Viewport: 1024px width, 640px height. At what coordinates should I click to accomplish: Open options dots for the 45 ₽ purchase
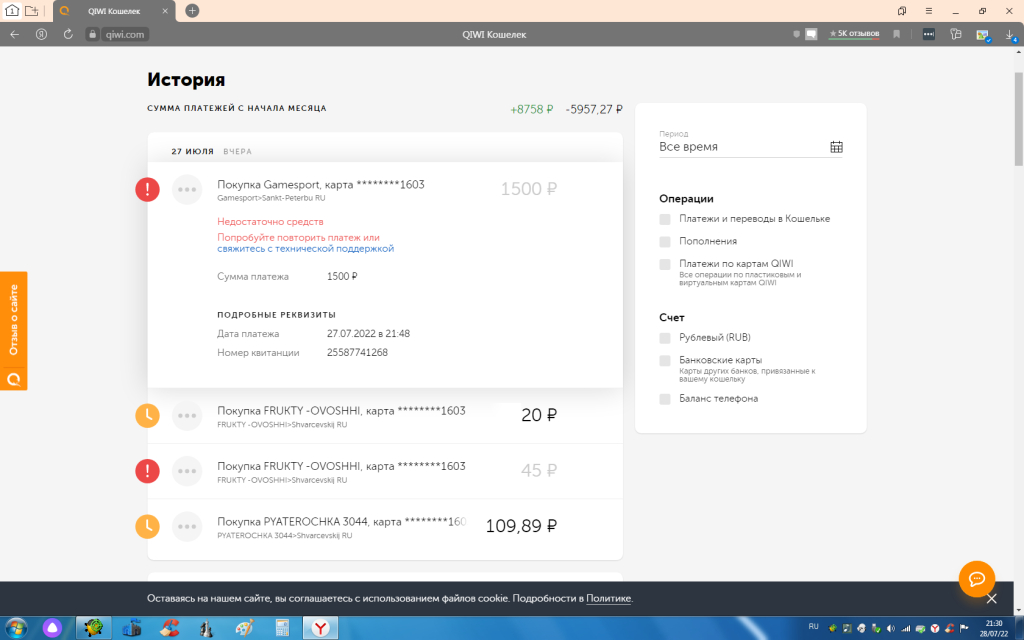click(187, 471)
